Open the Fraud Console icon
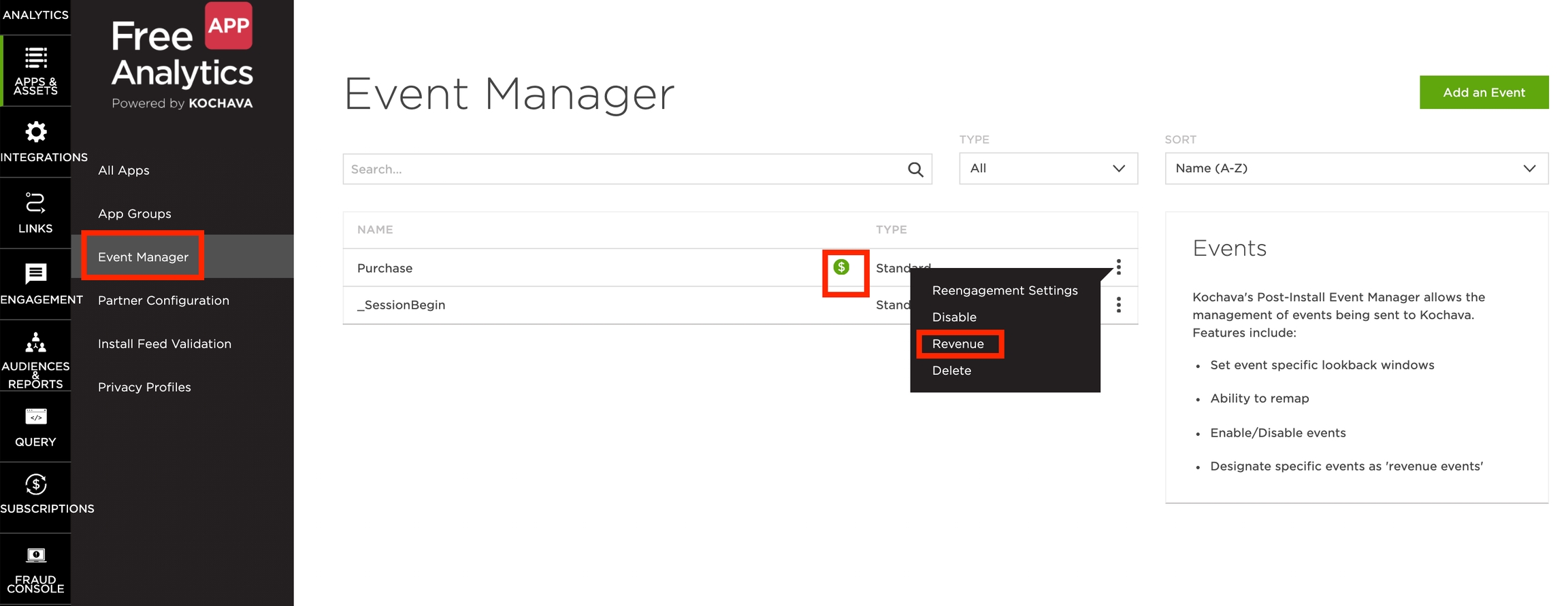1568x606 pixels. (35, 556)
